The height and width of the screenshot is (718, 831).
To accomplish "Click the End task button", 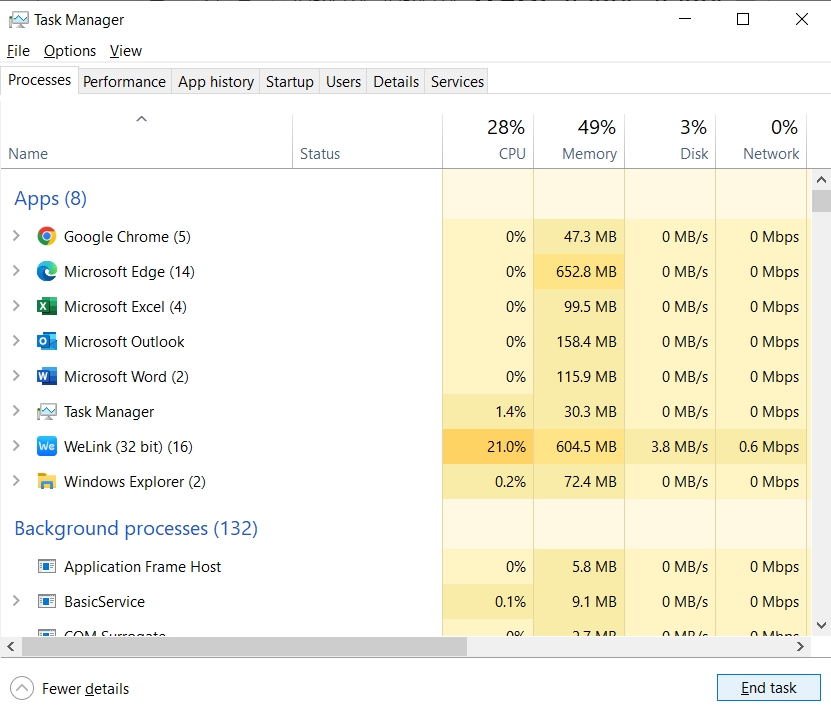I will [768, 688].
